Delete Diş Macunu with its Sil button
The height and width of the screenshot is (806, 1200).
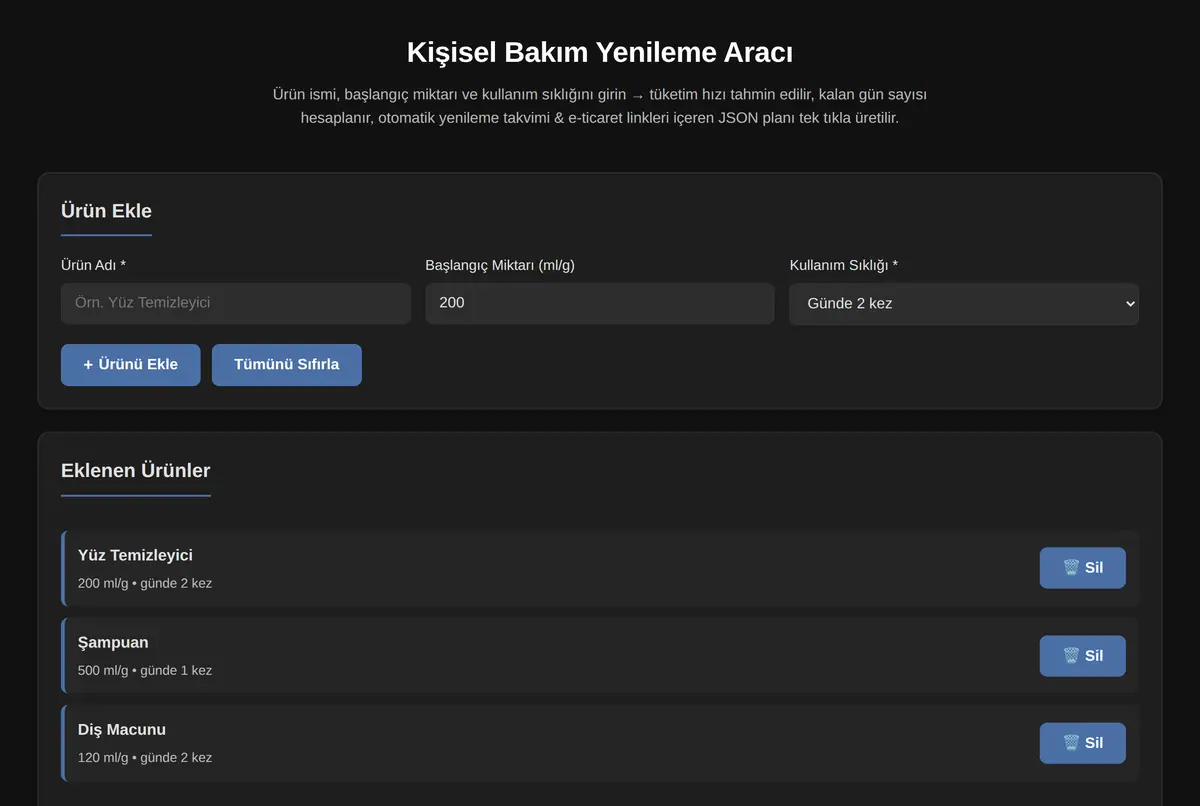[x=1083, y=743]
